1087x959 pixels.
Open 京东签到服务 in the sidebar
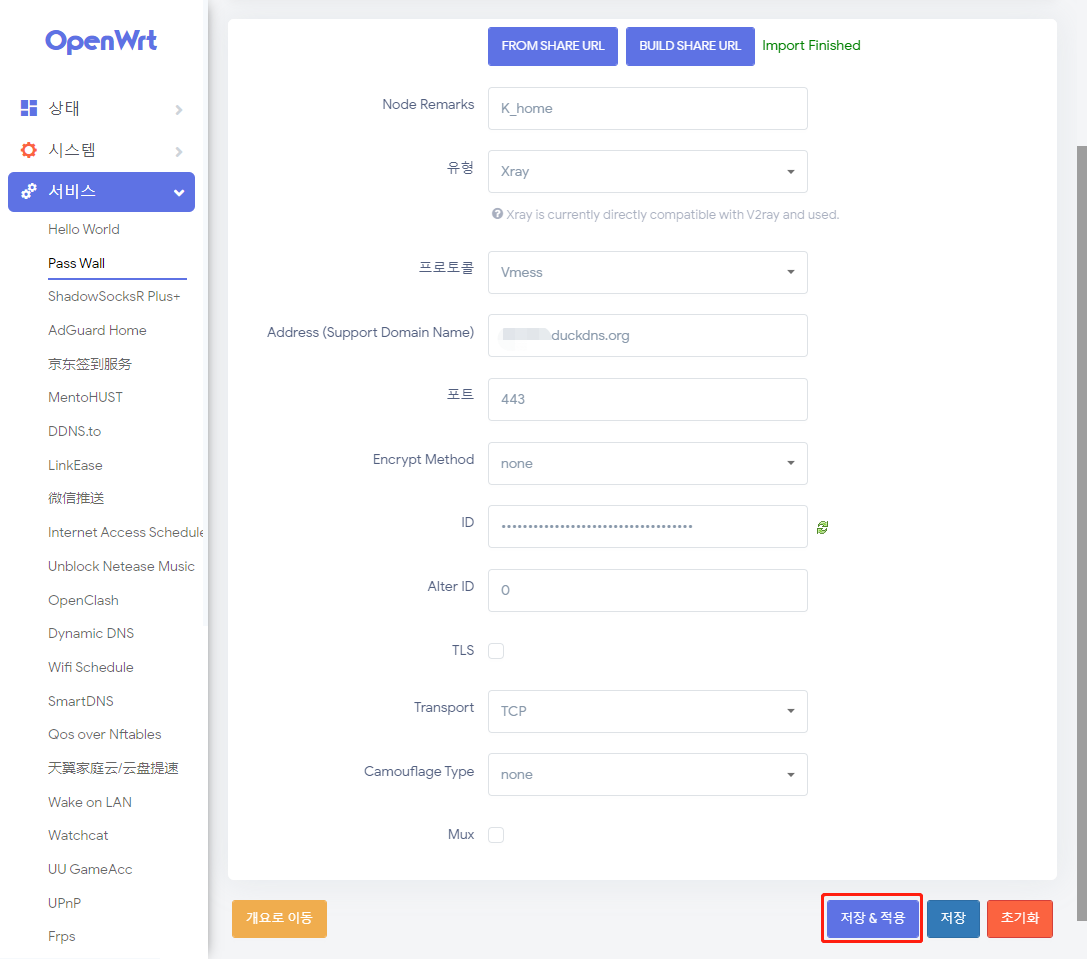[89, 364]
